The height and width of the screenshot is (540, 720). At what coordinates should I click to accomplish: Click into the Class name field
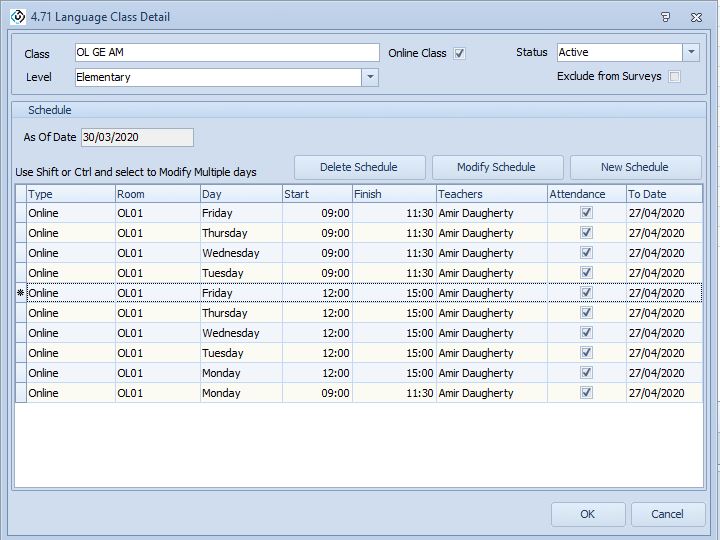227,53
